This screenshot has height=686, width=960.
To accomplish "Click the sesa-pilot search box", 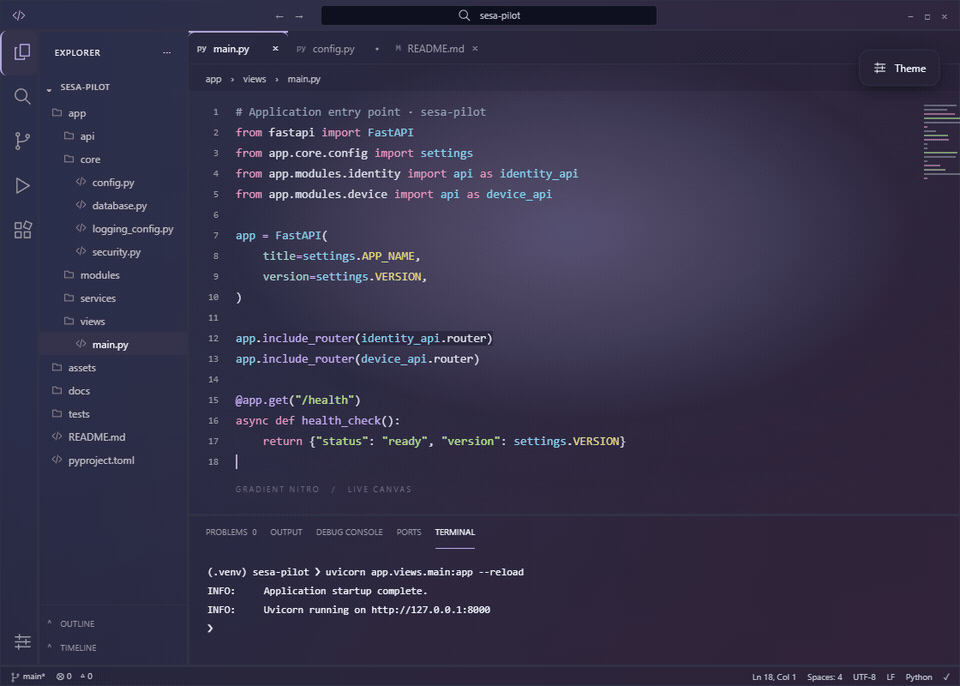I will [x=489, y=16].
